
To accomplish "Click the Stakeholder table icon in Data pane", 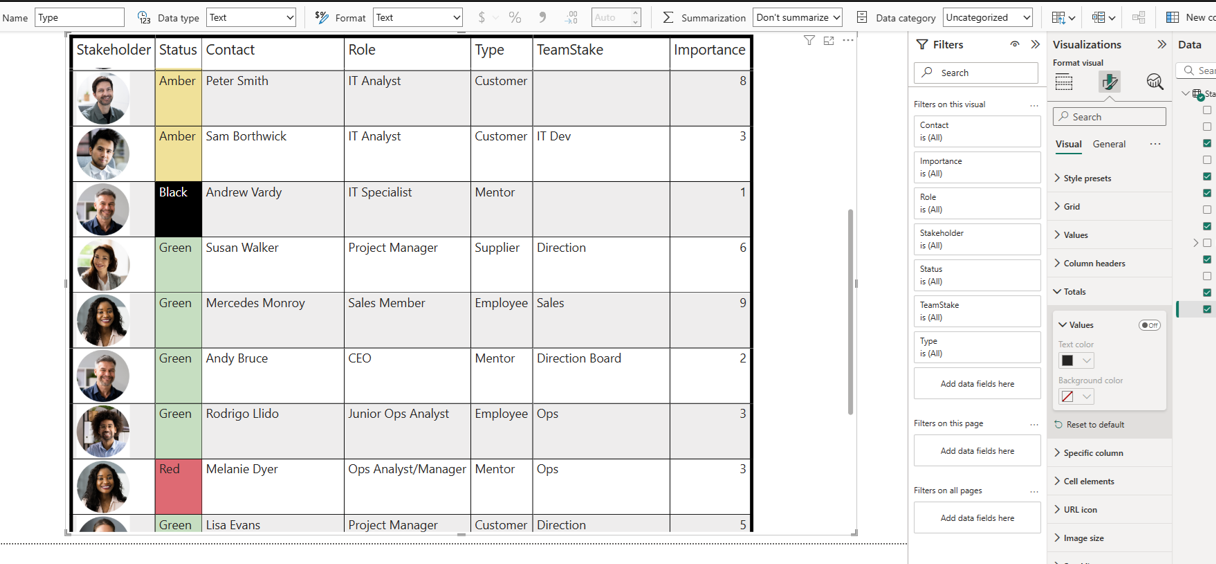I will point(1198,94).
